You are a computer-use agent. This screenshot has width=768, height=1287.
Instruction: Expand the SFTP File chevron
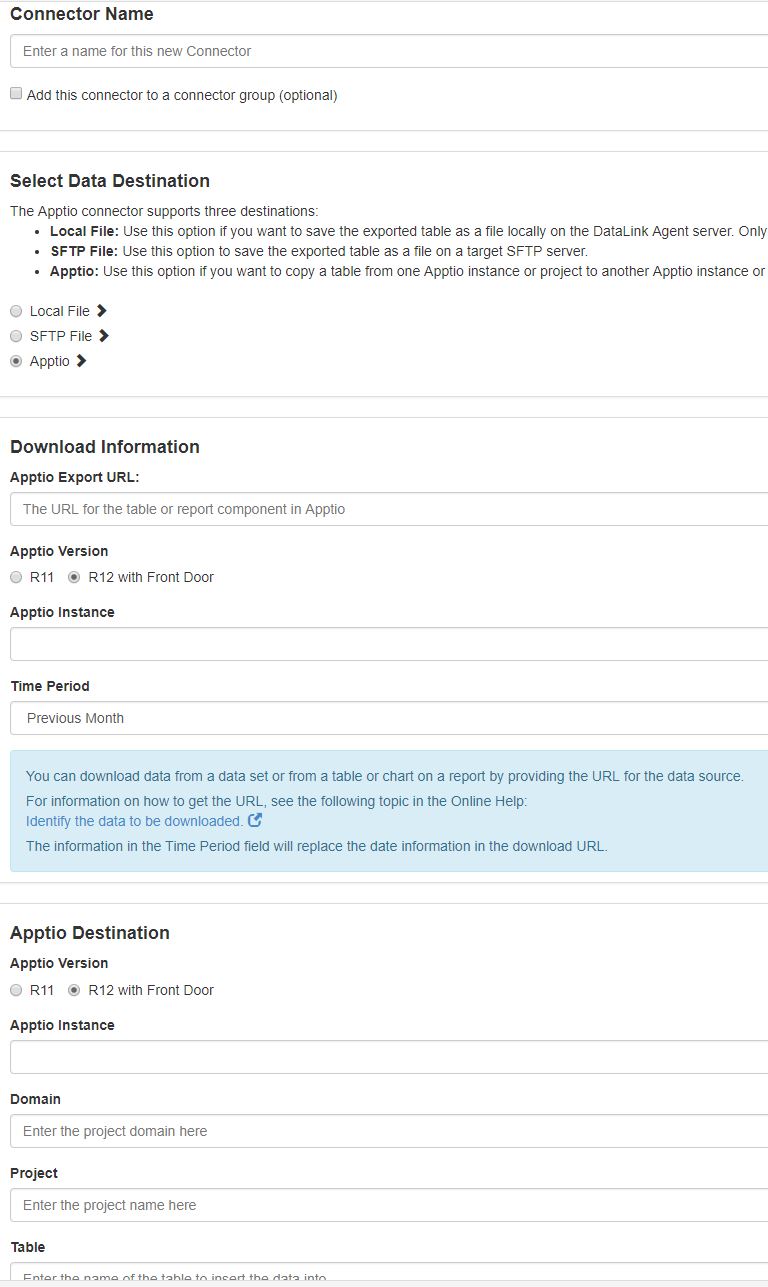tap(103, 336)
